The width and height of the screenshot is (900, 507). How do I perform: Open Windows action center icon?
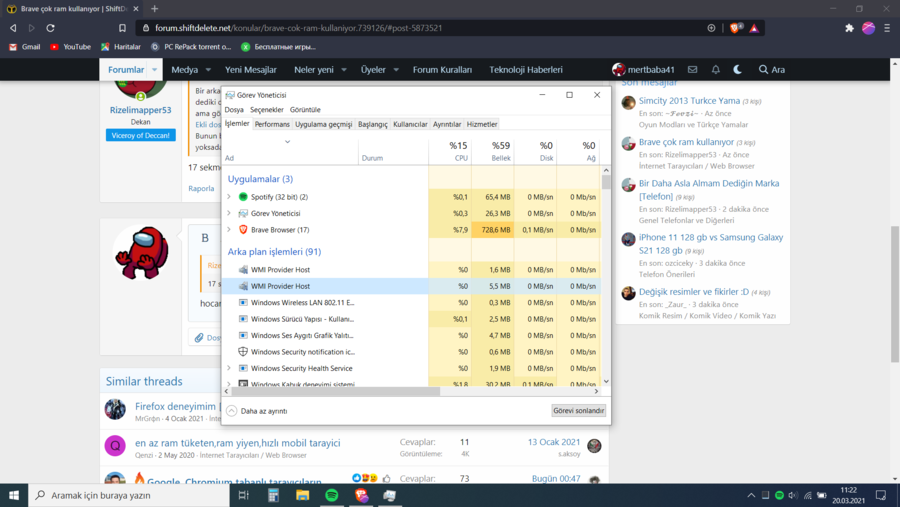click(x=881, y=495)
